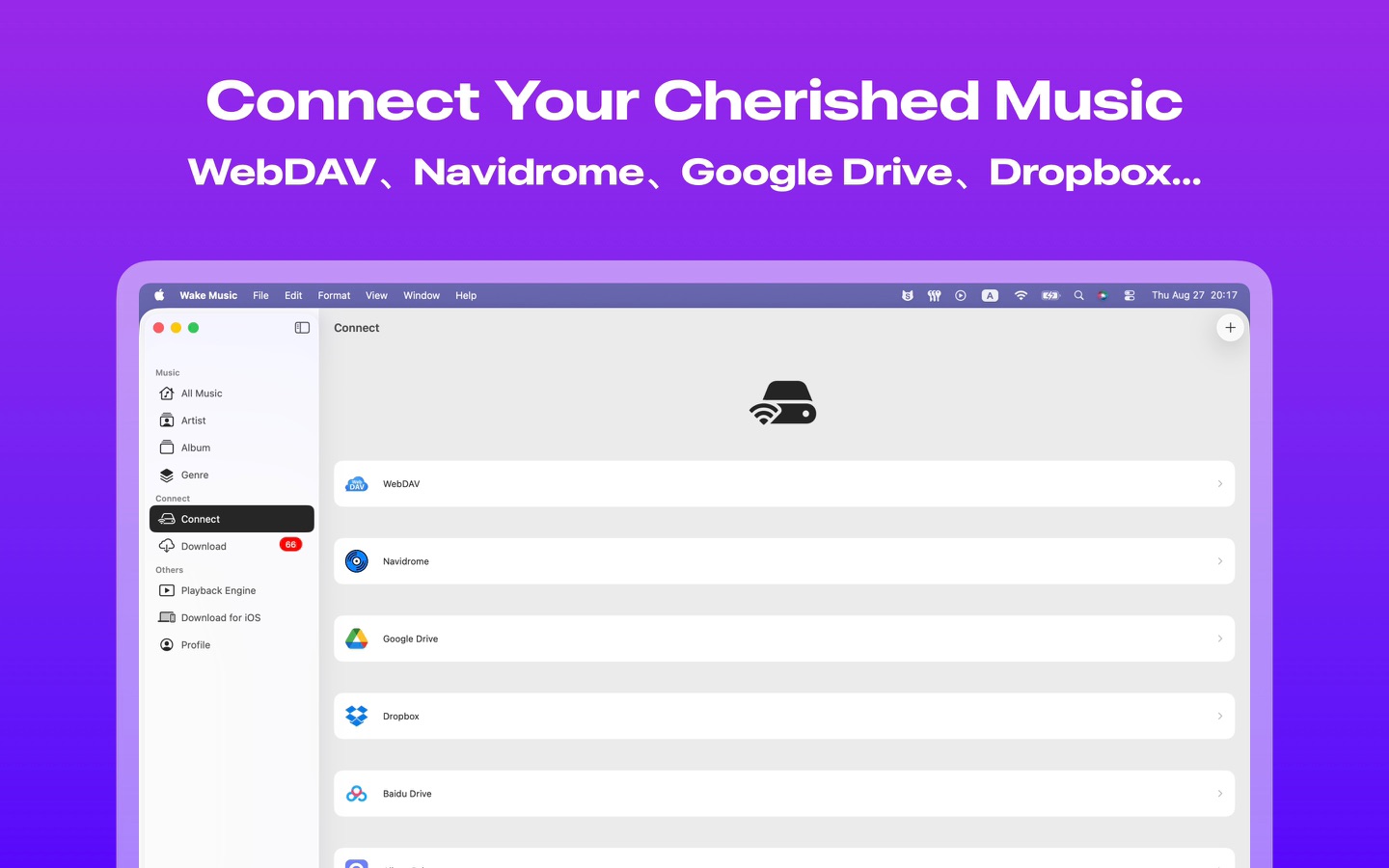Open Download for iOS page
1389x868 pixels.
coord(231,617)
